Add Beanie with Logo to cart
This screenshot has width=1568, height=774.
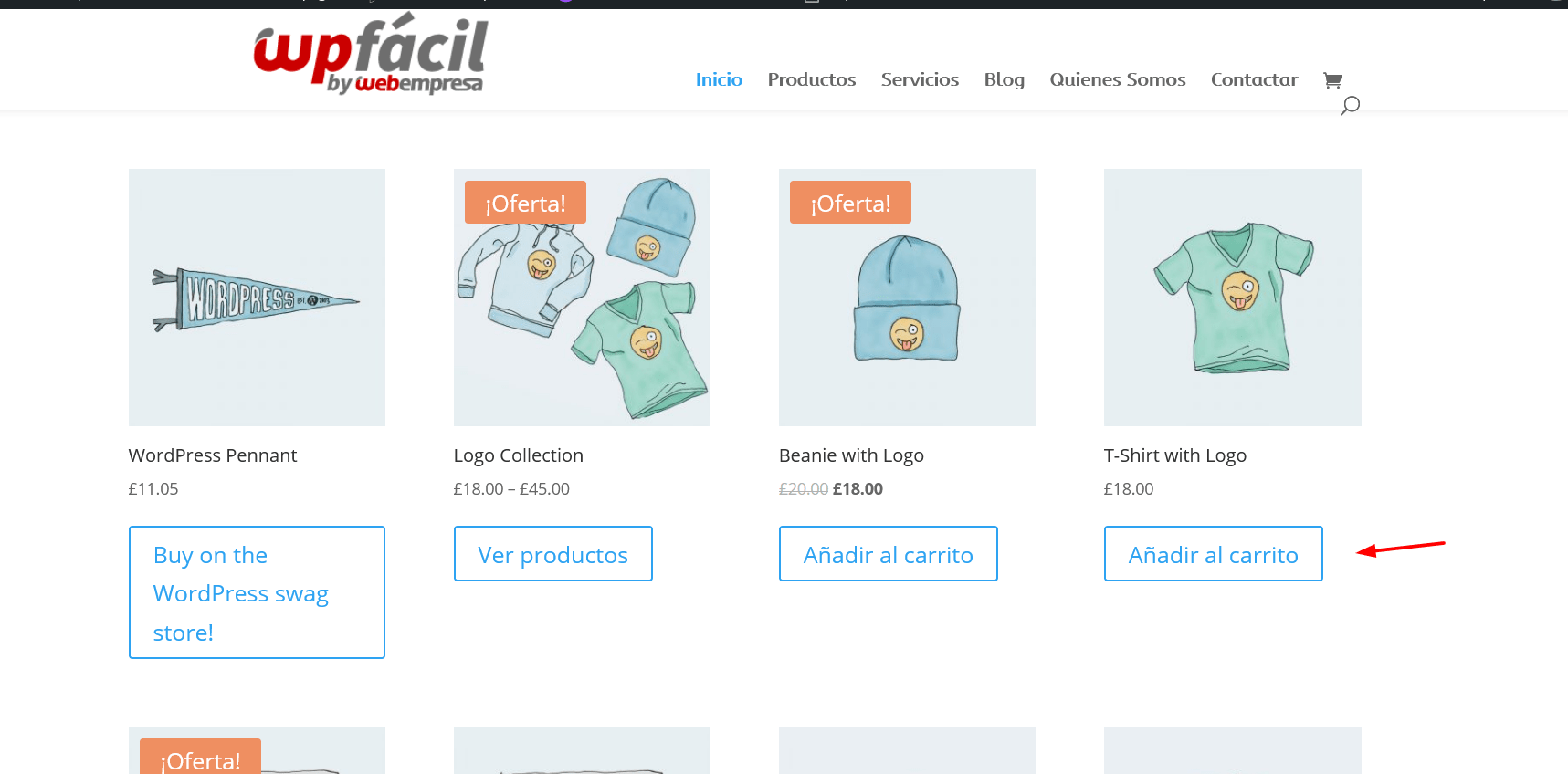tap(889, 554)
